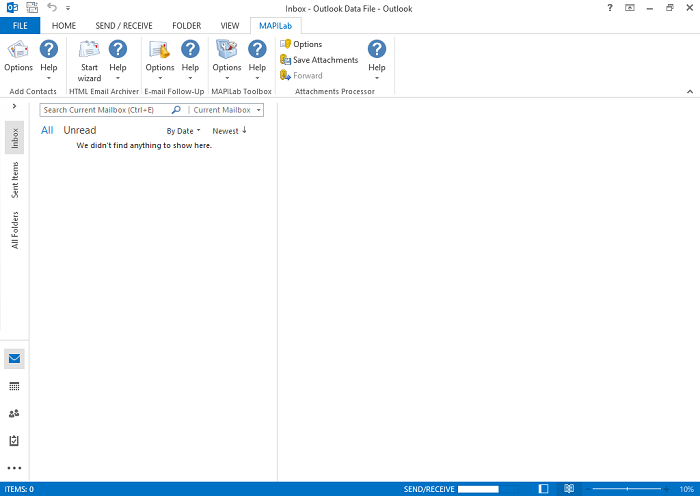This screenshot has height=496, width=700.
Task: Select Inbox in collapsed folder pane
Action: pos(15,138)
